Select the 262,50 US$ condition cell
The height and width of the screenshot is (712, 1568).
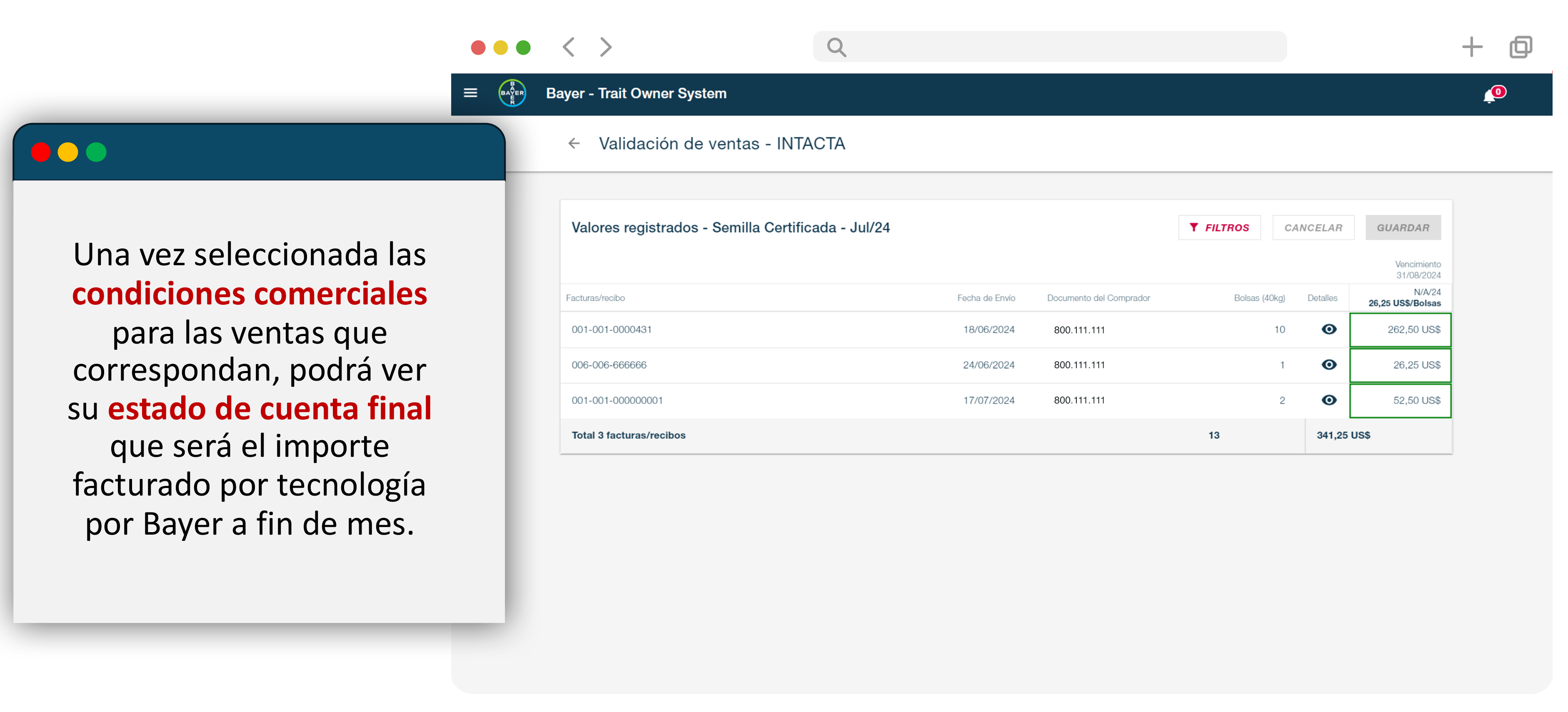[1400, 330]
